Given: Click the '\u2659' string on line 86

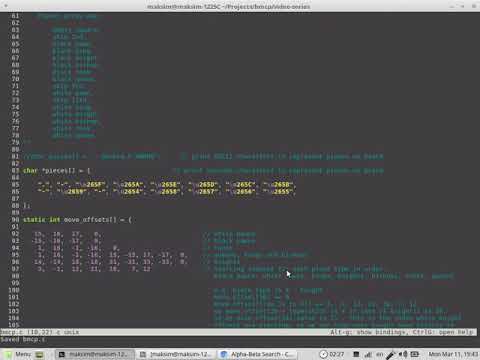Looking at the screenshot, I should click(x=71, y=192).
